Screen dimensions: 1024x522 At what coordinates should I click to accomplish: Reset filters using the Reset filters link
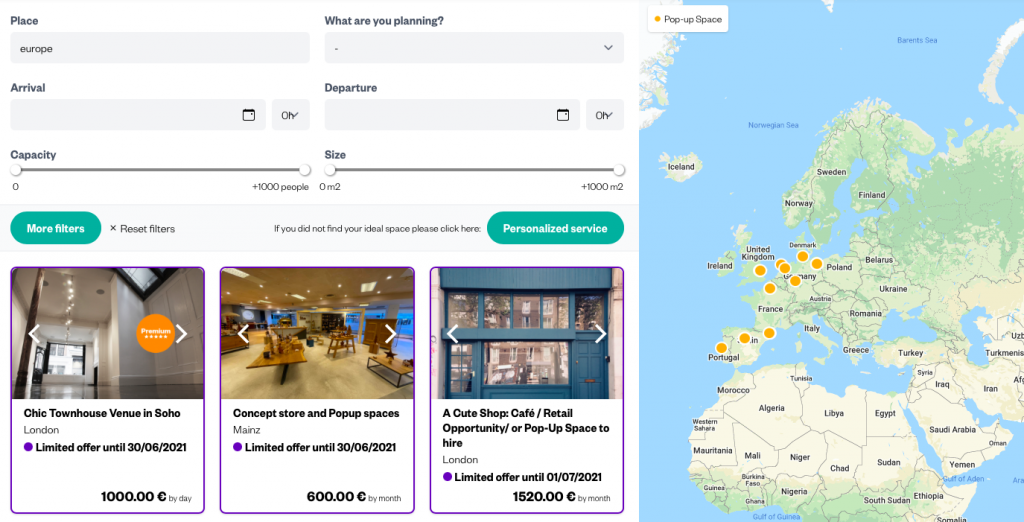click(x=142, y=229)
